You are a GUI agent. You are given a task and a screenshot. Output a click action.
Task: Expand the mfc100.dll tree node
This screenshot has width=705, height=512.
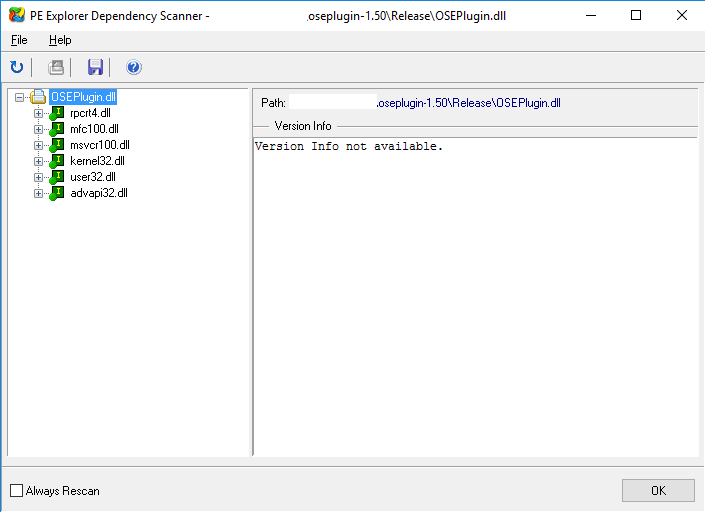point(39,129)
